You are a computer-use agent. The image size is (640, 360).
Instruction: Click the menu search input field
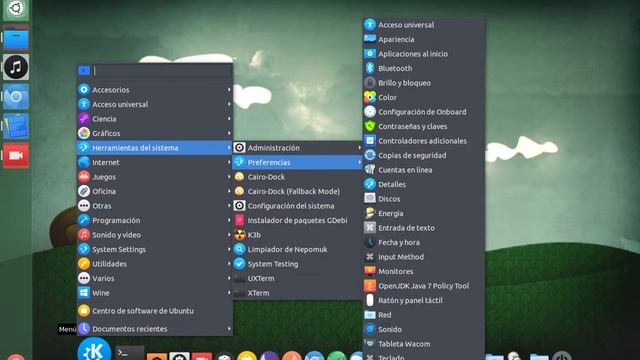click(162, 71)
